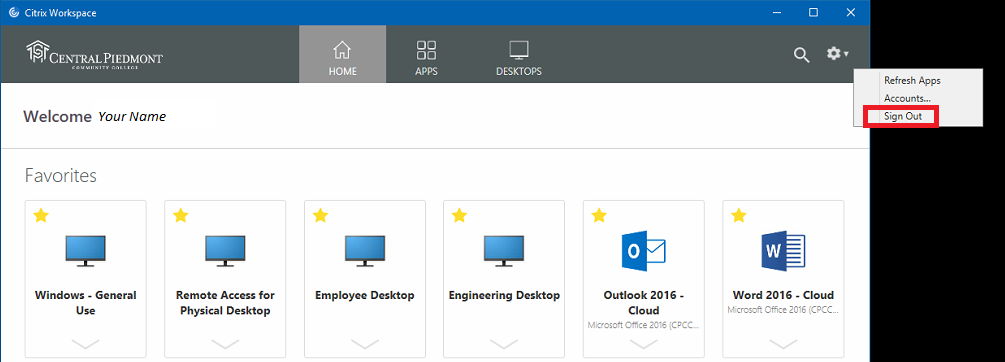The width and height of the screenshot is (1005, 362).
Task: Click the Word 2016 - Cloud label
Action: [783, 295]
